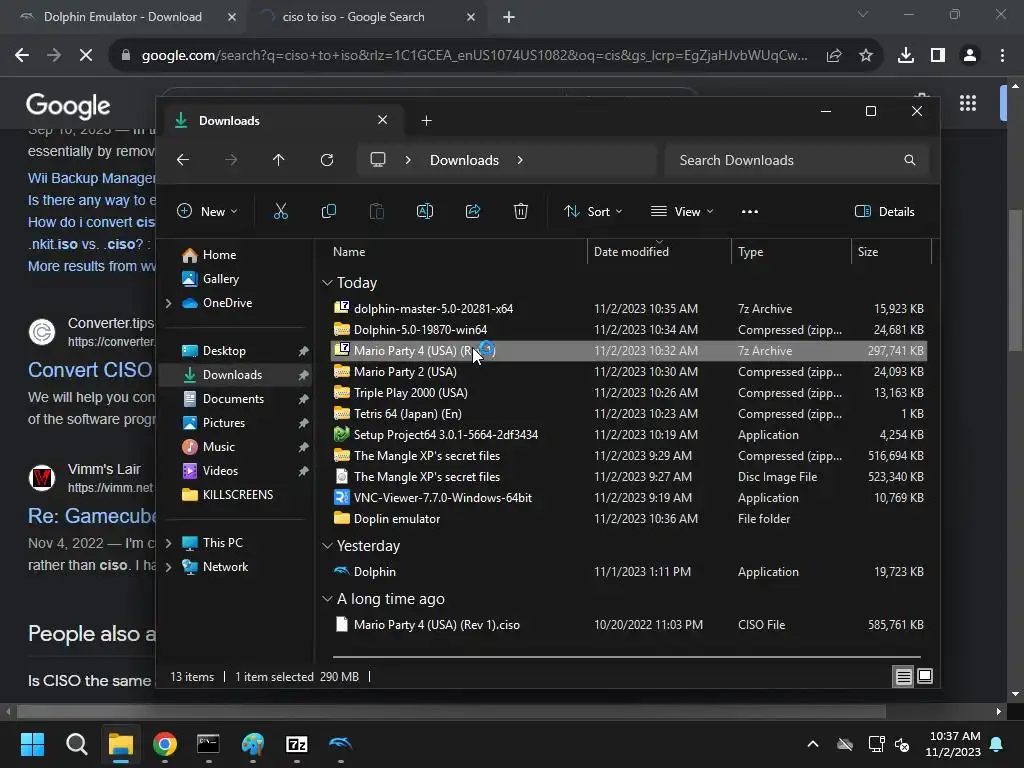The width and height of the screenshot is (1024, 768).
Task: Sort by the Type column header
Action: 750,252
